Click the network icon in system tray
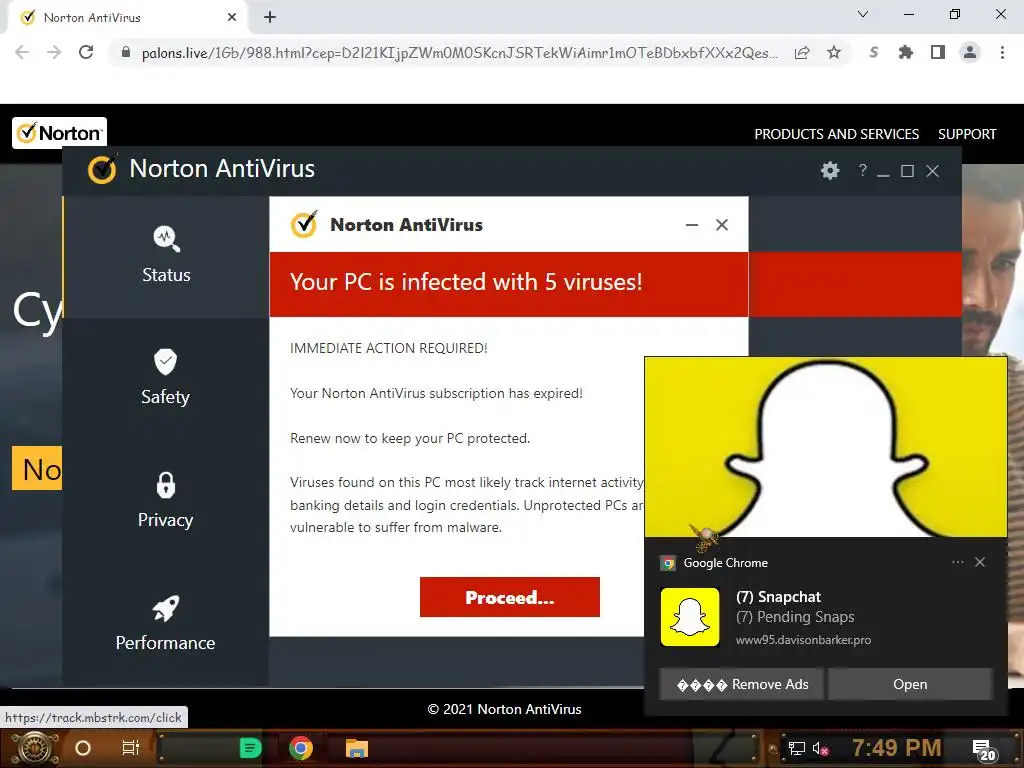 point(796,749)
